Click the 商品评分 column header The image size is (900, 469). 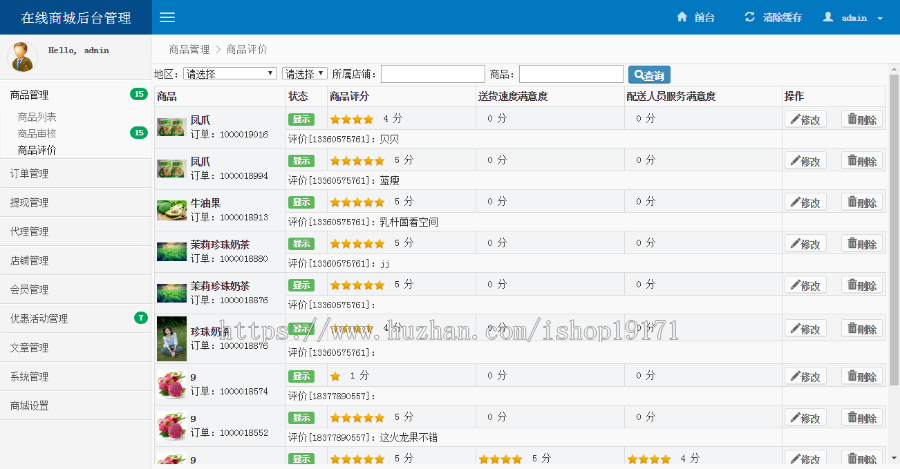pos(349,96)
